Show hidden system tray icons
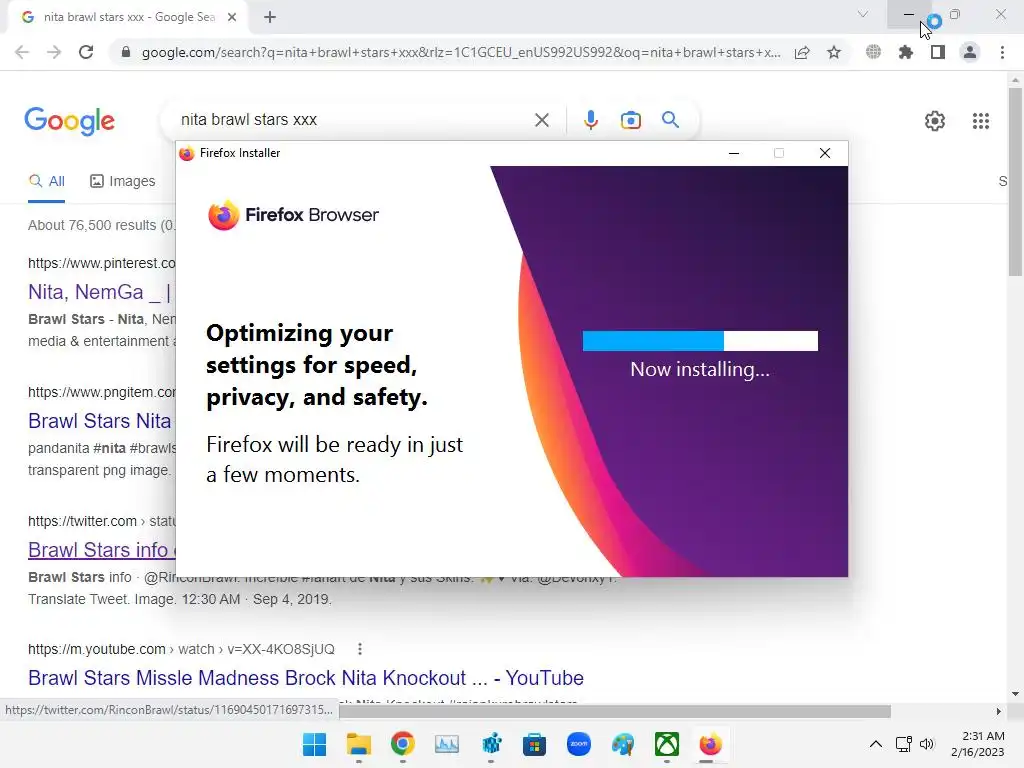Screen dimensions: 1024x768 click(x=876, y=744)
